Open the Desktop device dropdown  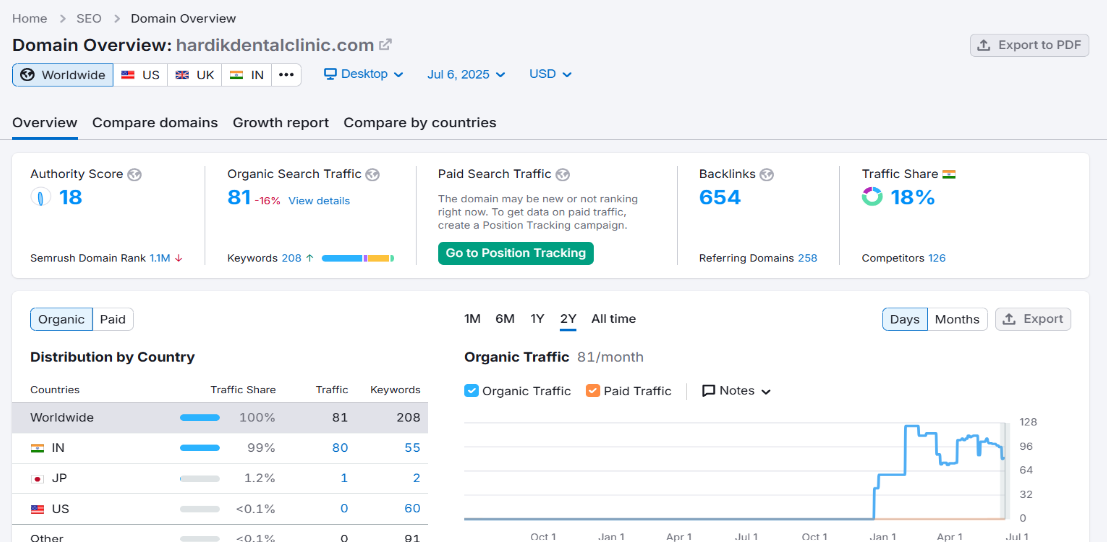[364, 74]
